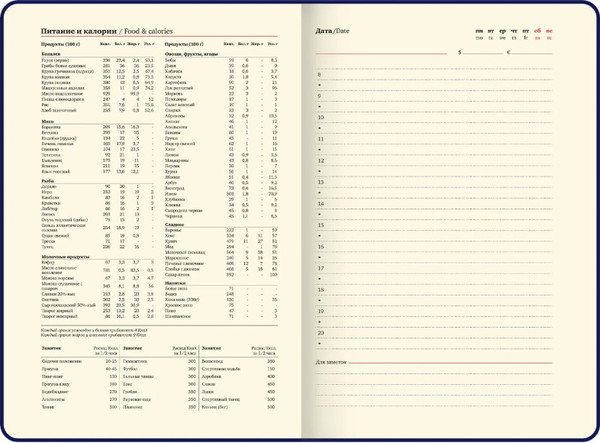Select the 'Напитки' category header
600x443 pixels.
pos(175,282)
